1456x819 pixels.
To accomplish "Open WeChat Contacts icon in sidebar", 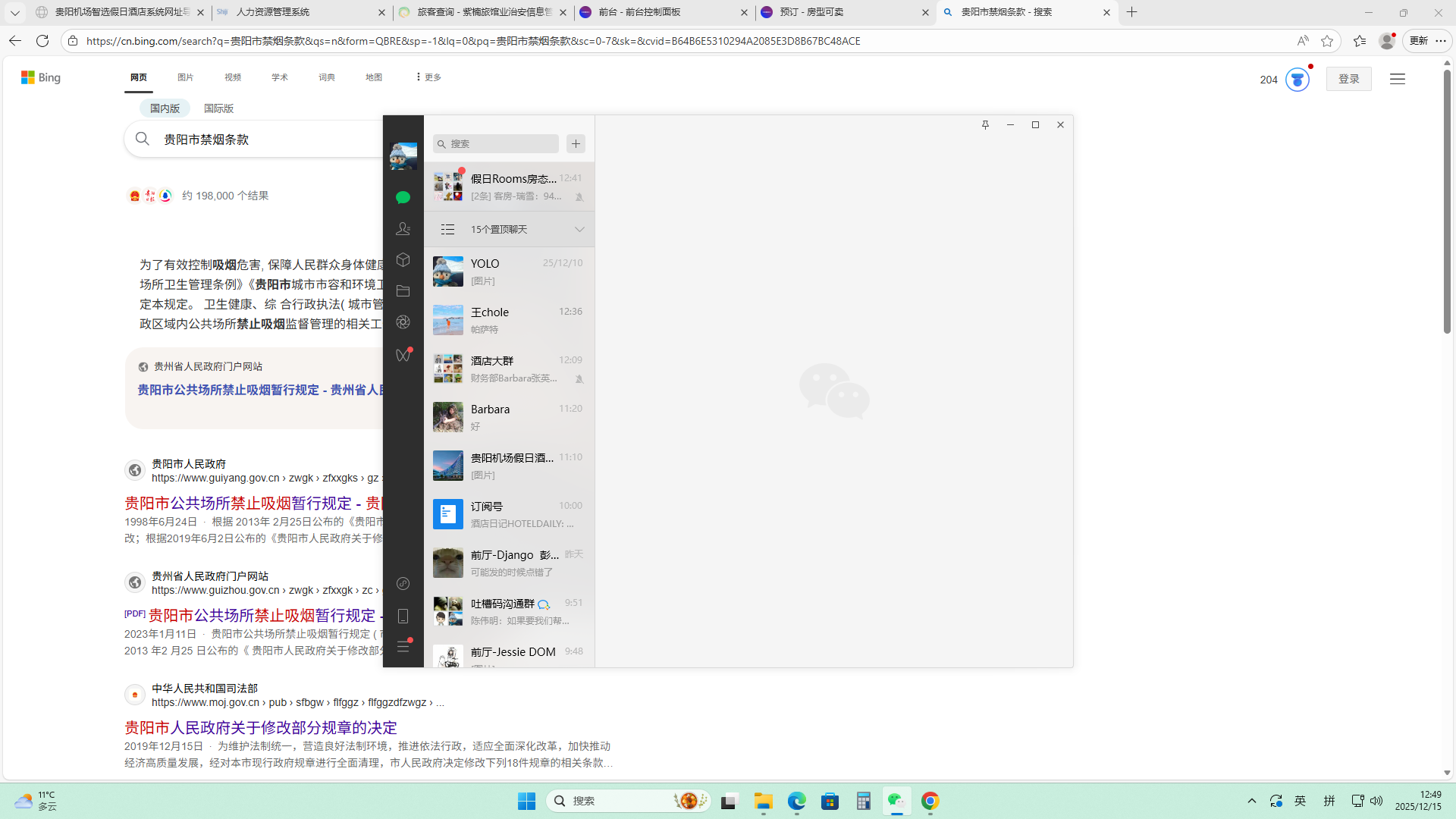I will [x=403, y=228].
